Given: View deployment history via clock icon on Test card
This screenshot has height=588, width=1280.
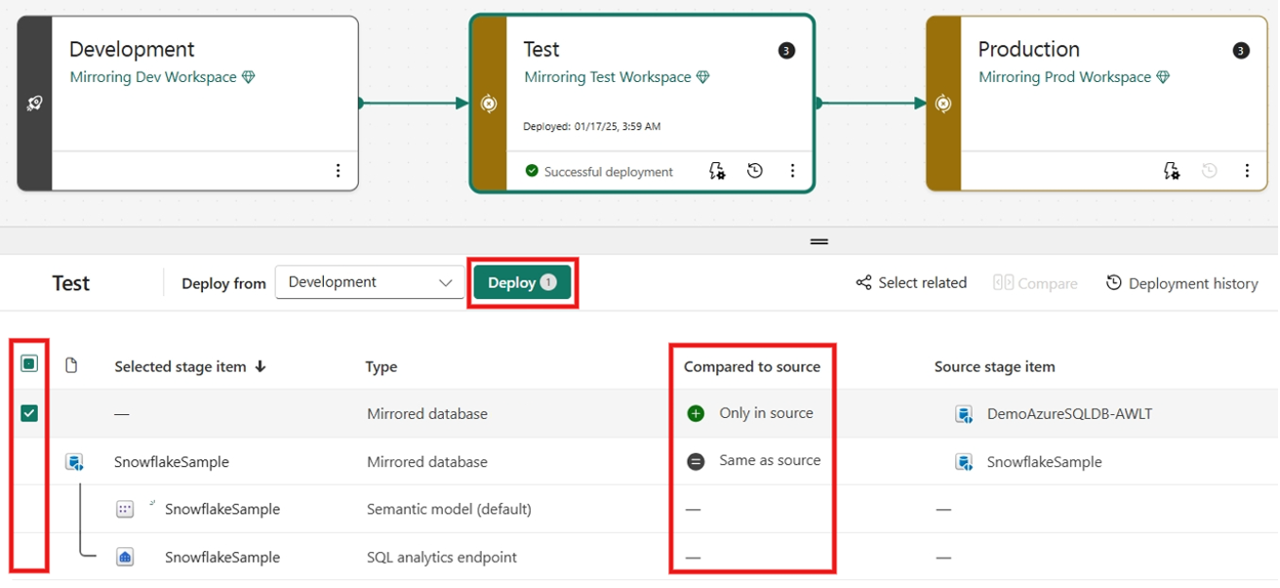Looking at the screenshot, I should 754,170.
